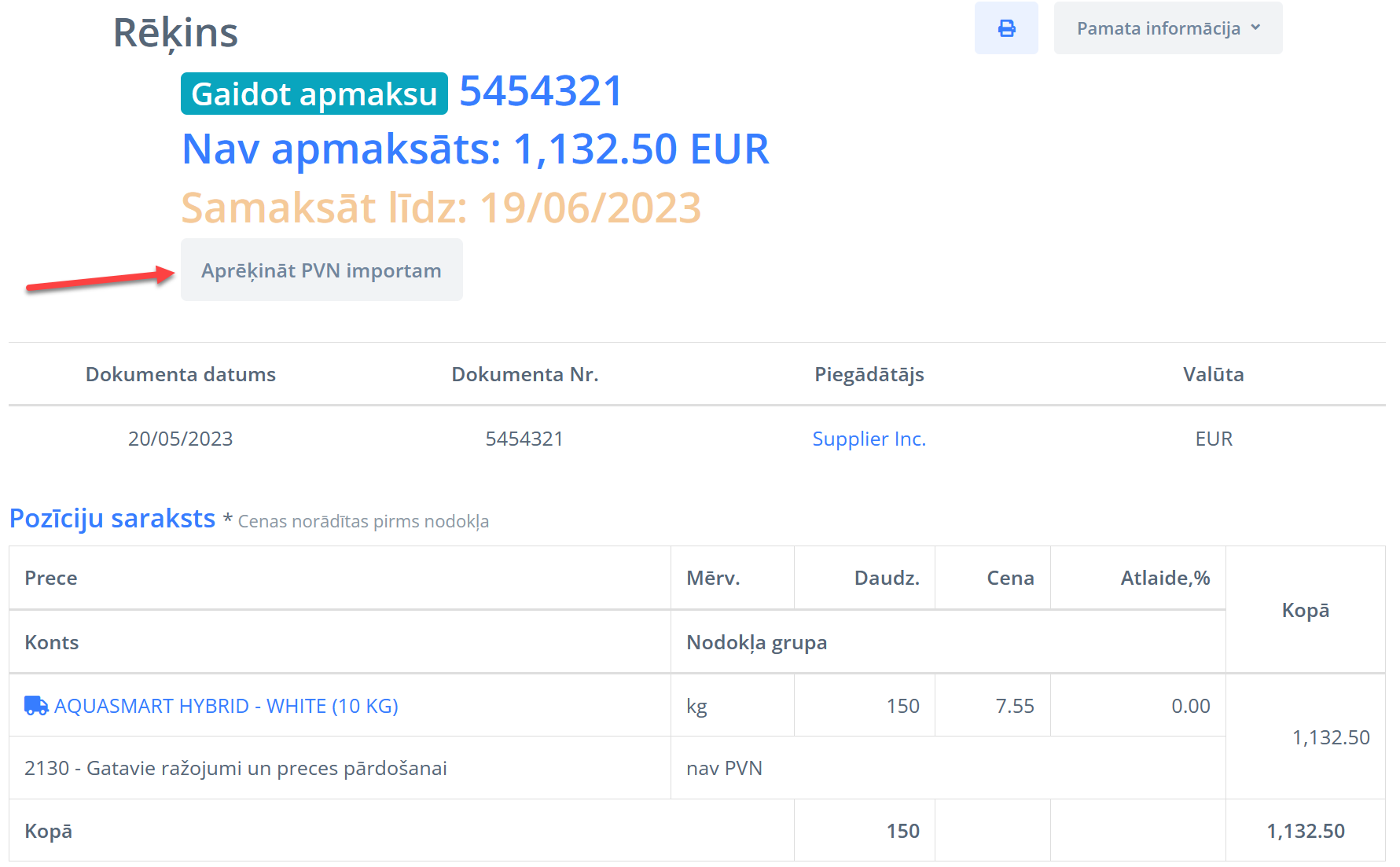Image resolution: width=1400 pixels, height=867 pixels.
Task: Click the Nodokļa grupa header cell
Action: (756, 642)
